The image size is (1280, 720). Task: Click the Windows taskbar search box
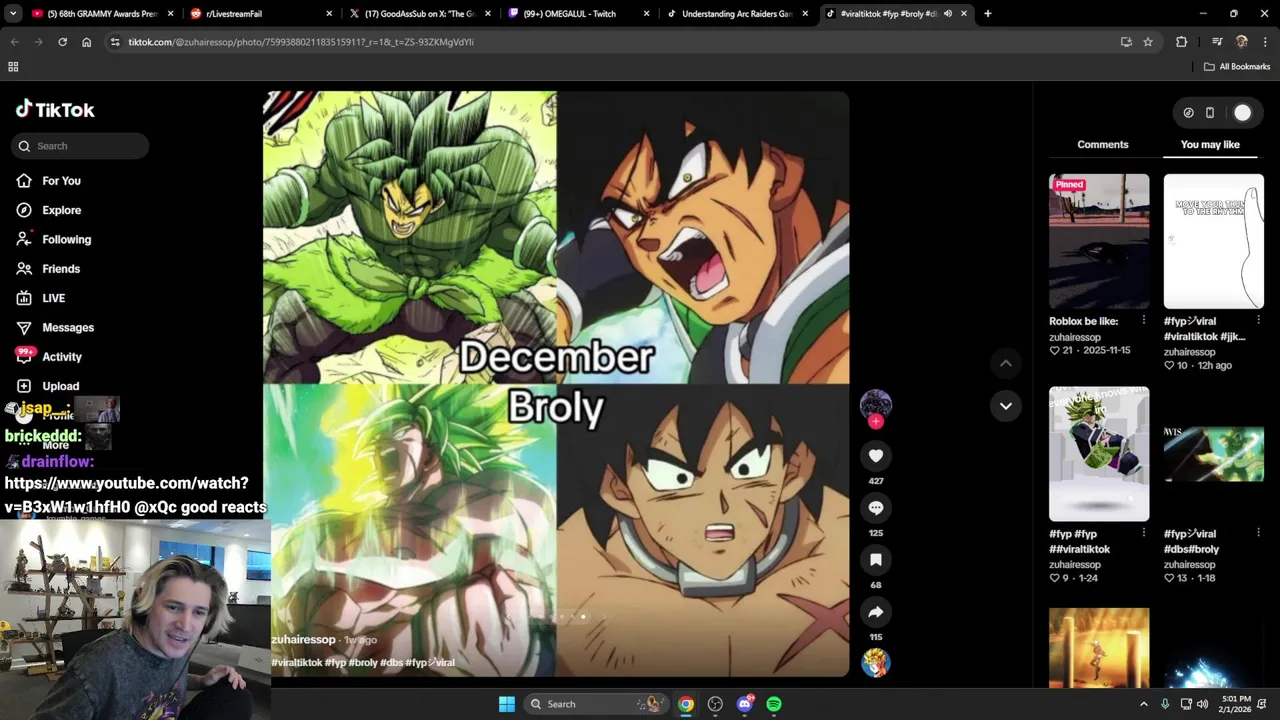click(595, 704)
